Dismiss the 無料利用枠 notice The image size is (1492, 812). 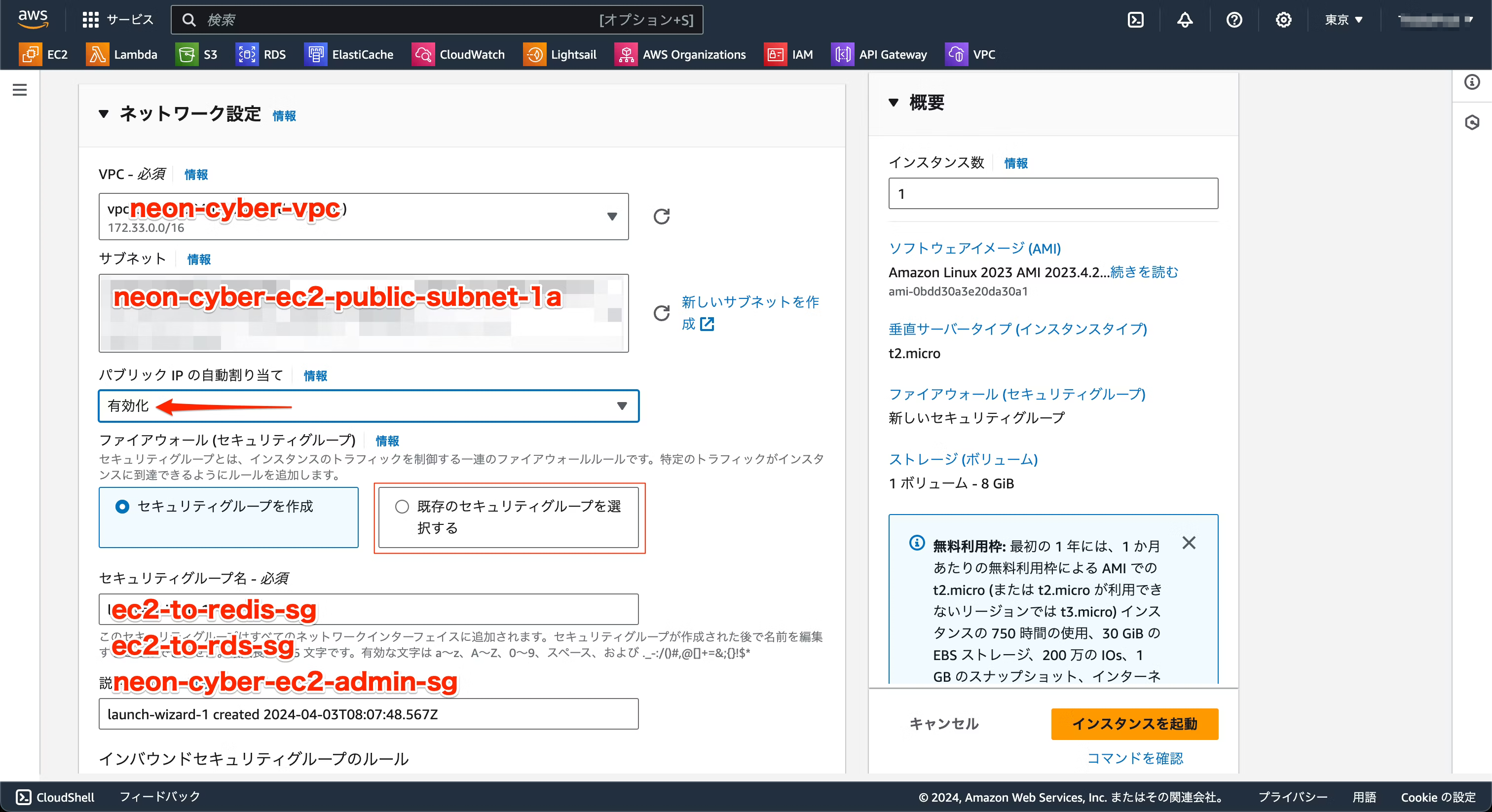[x=1189, y=542]
